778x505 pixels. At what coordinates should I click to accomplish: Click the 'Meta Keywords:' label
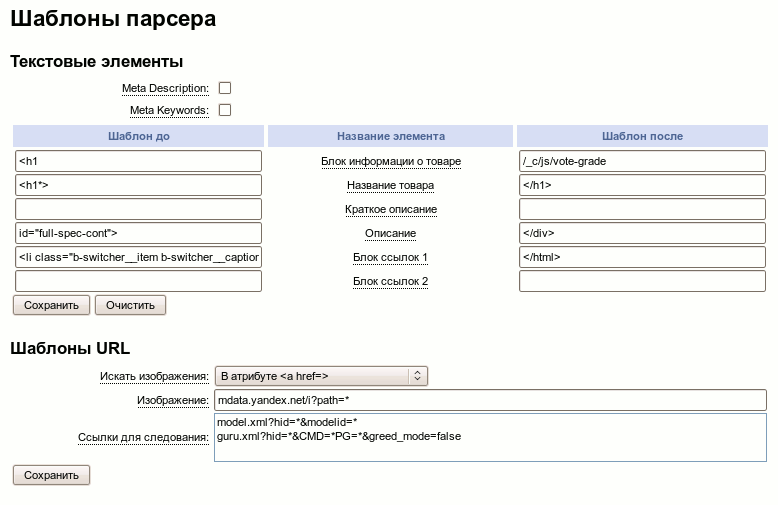coord(169,110)
